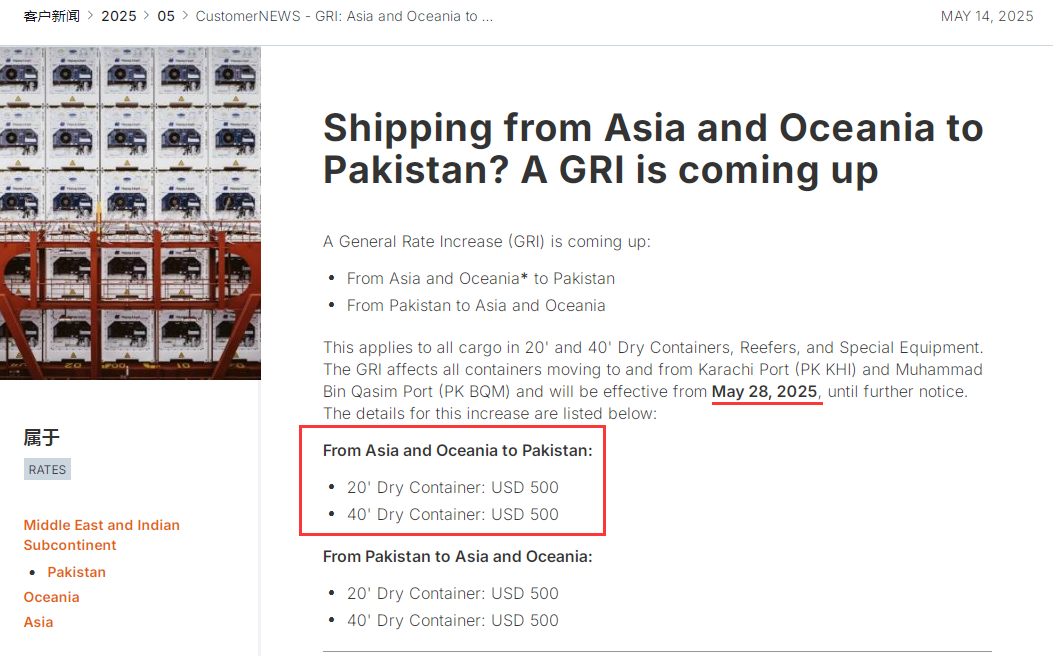Select the 05 month breadcrumb
Image resolution: width=1053 pixels, height=656 pixels.
coord(166,16)
